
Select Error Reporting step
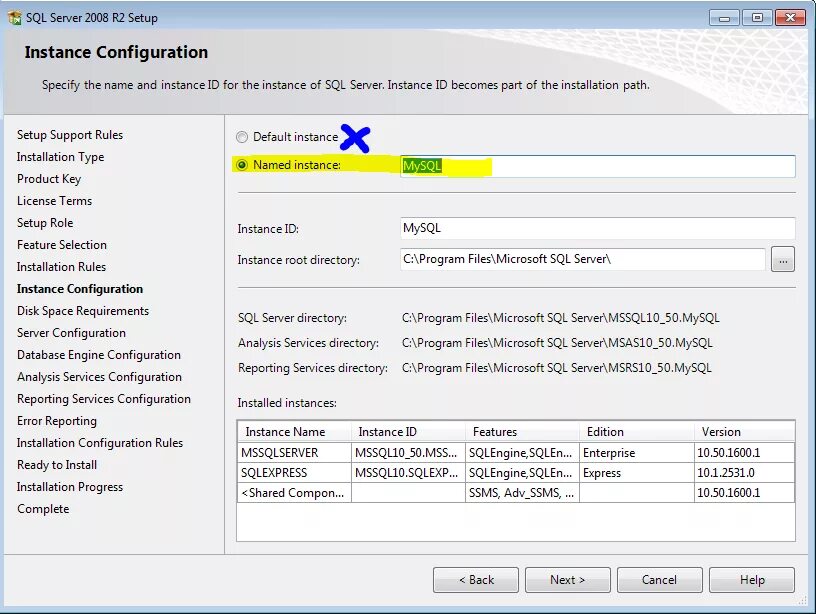57,420
